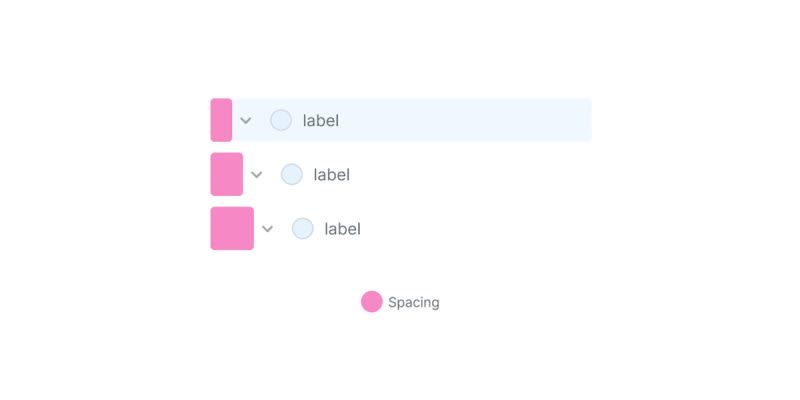Click the widest pink spacing block

pos(232,228)
